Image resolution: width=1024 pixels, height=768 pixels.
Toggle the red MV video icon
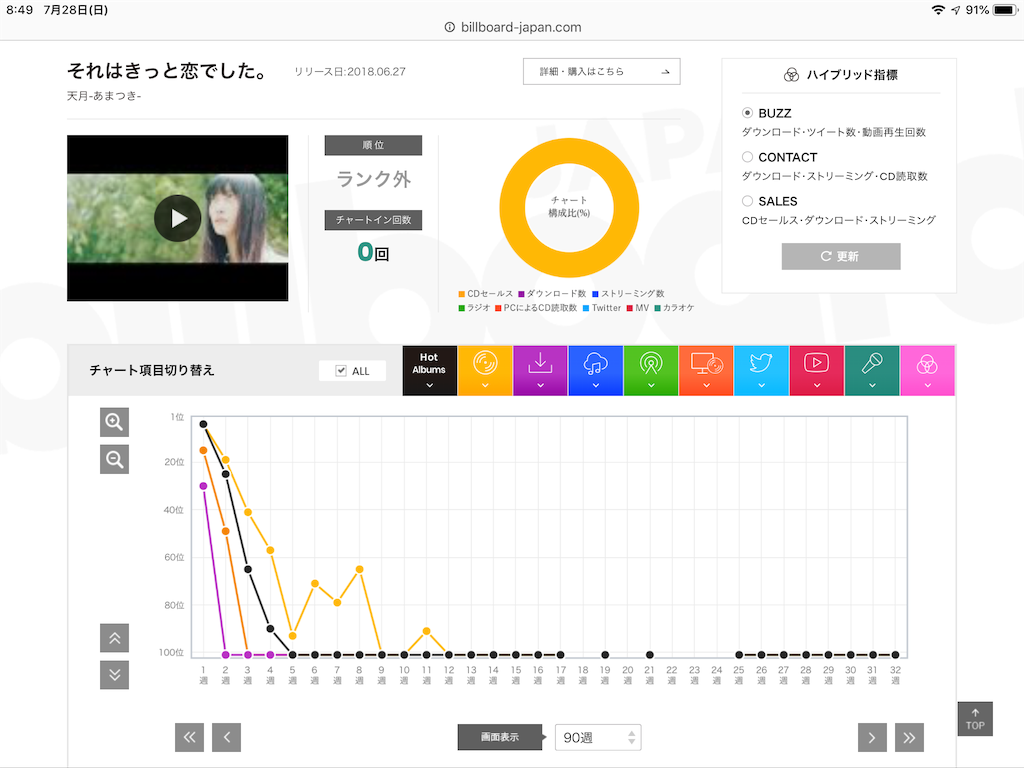coord(816,370)
